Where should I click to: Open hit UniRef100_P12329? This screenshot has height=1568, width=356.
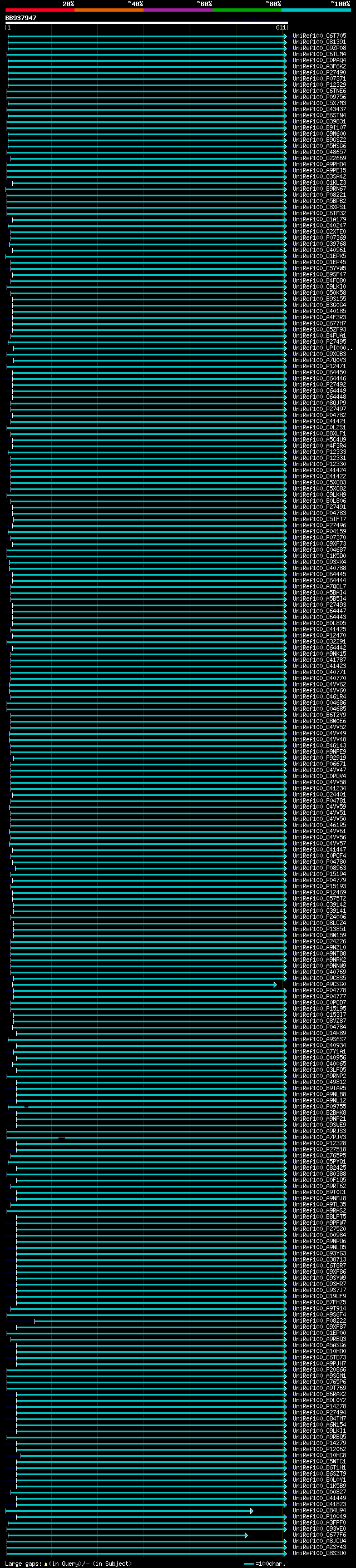click(319, 85)
